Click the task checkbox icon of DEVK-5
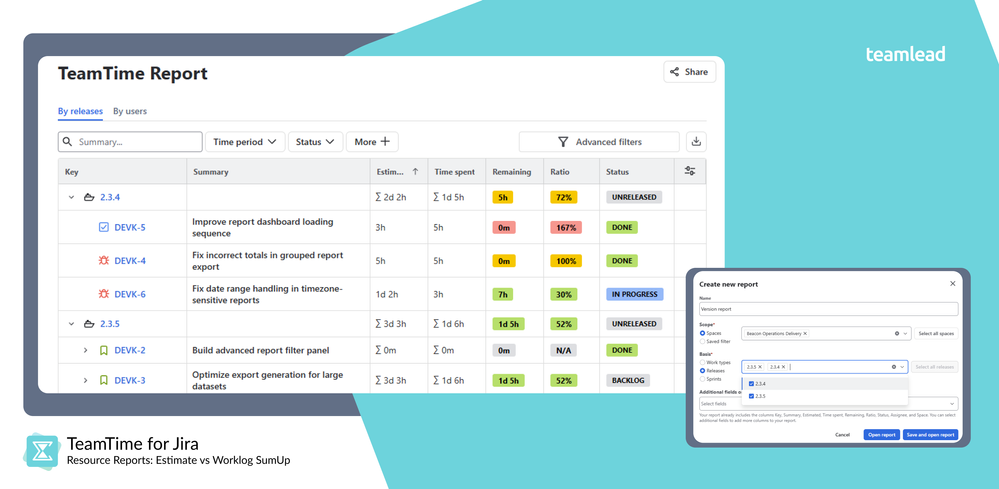This screenshot has height=489, width=999. tap(104, 227)
